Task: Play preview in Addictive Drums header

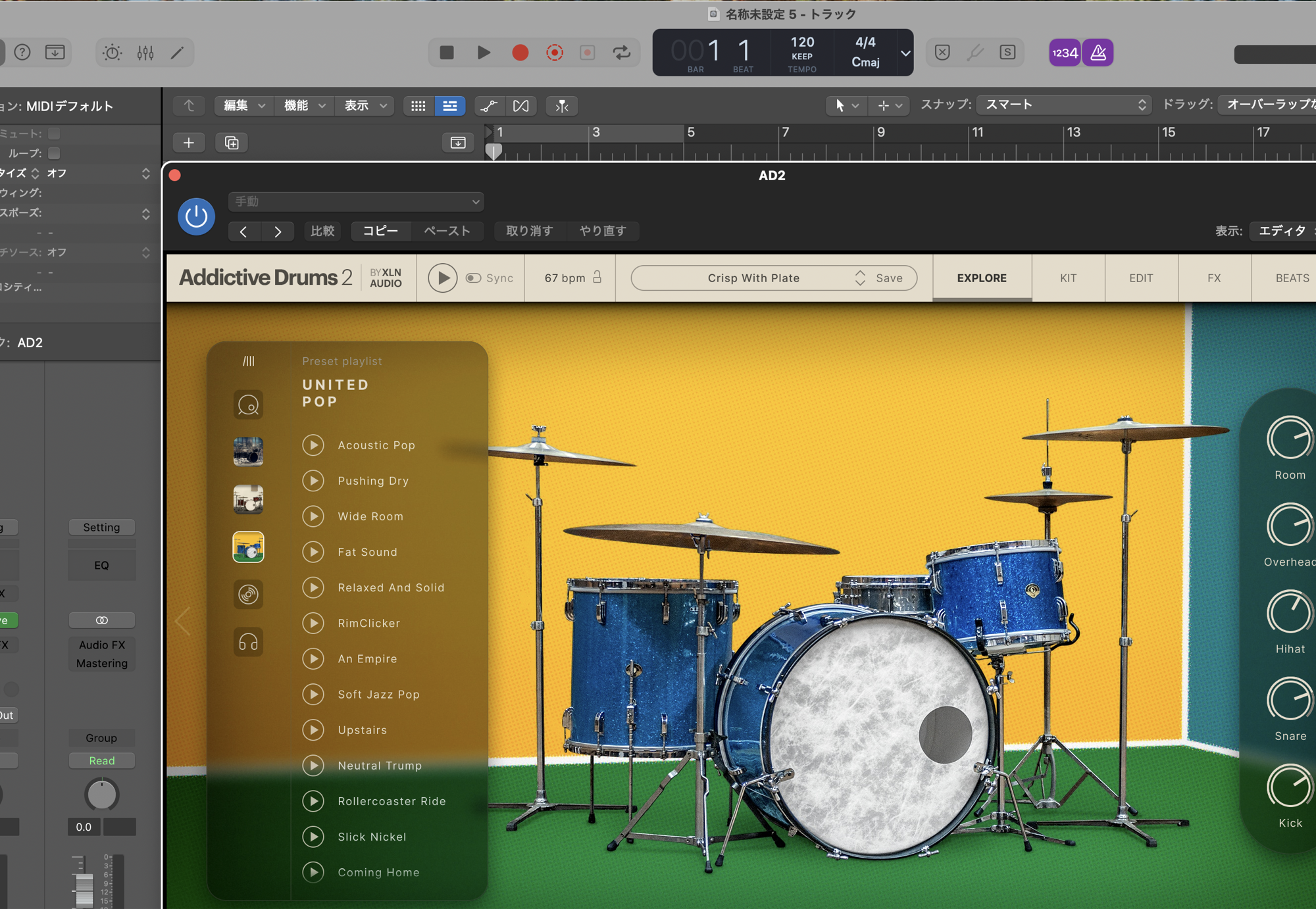Action: (x=442, y=278)
